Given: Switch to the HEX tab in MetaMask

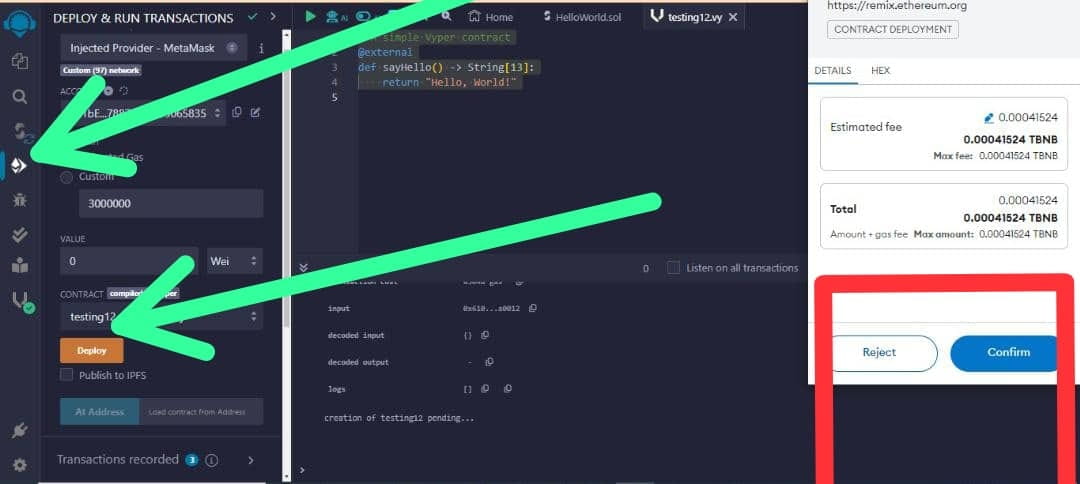Looking at the screenshot, I should click(880, 71).
